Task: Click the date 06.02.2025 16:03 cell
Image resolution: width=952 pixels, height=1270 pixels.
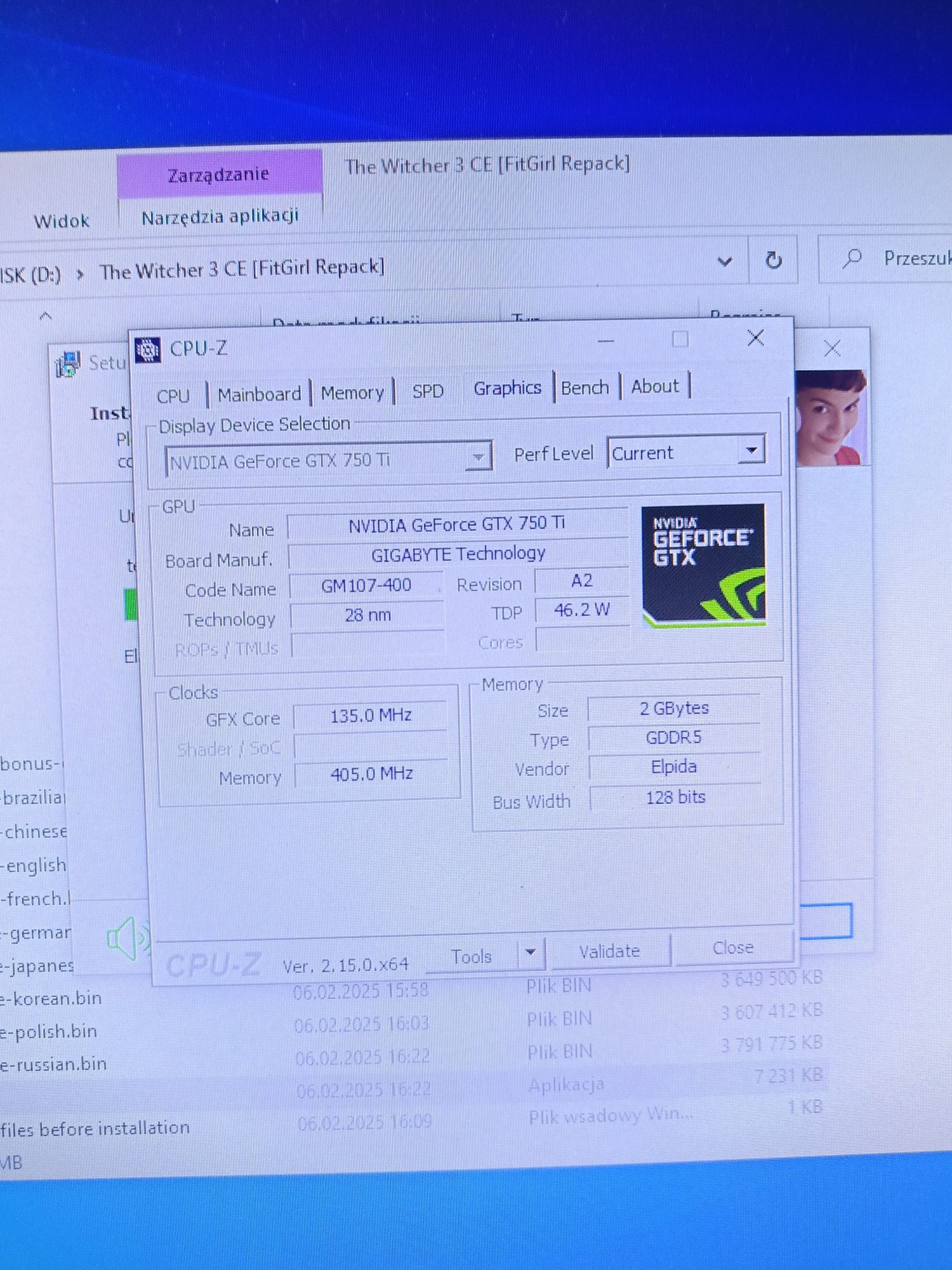Action: (x=361, y=1024)
